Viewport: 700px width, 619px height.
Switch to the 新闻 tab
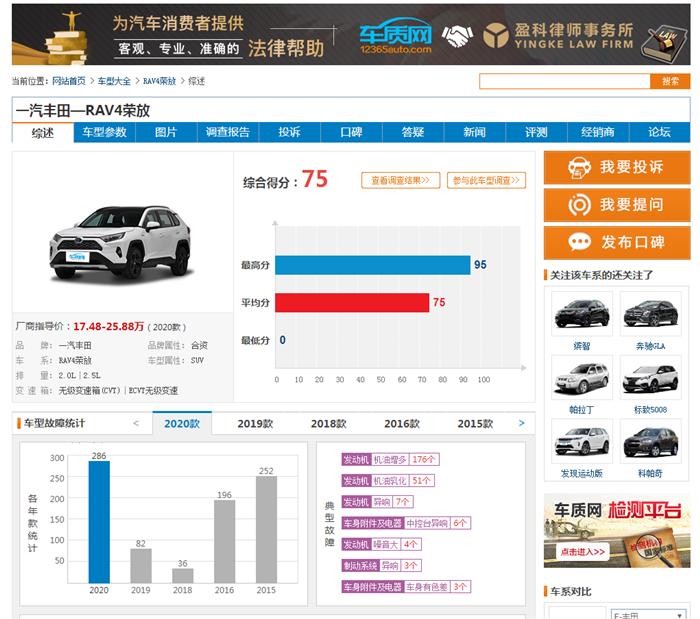coord(475,133)
